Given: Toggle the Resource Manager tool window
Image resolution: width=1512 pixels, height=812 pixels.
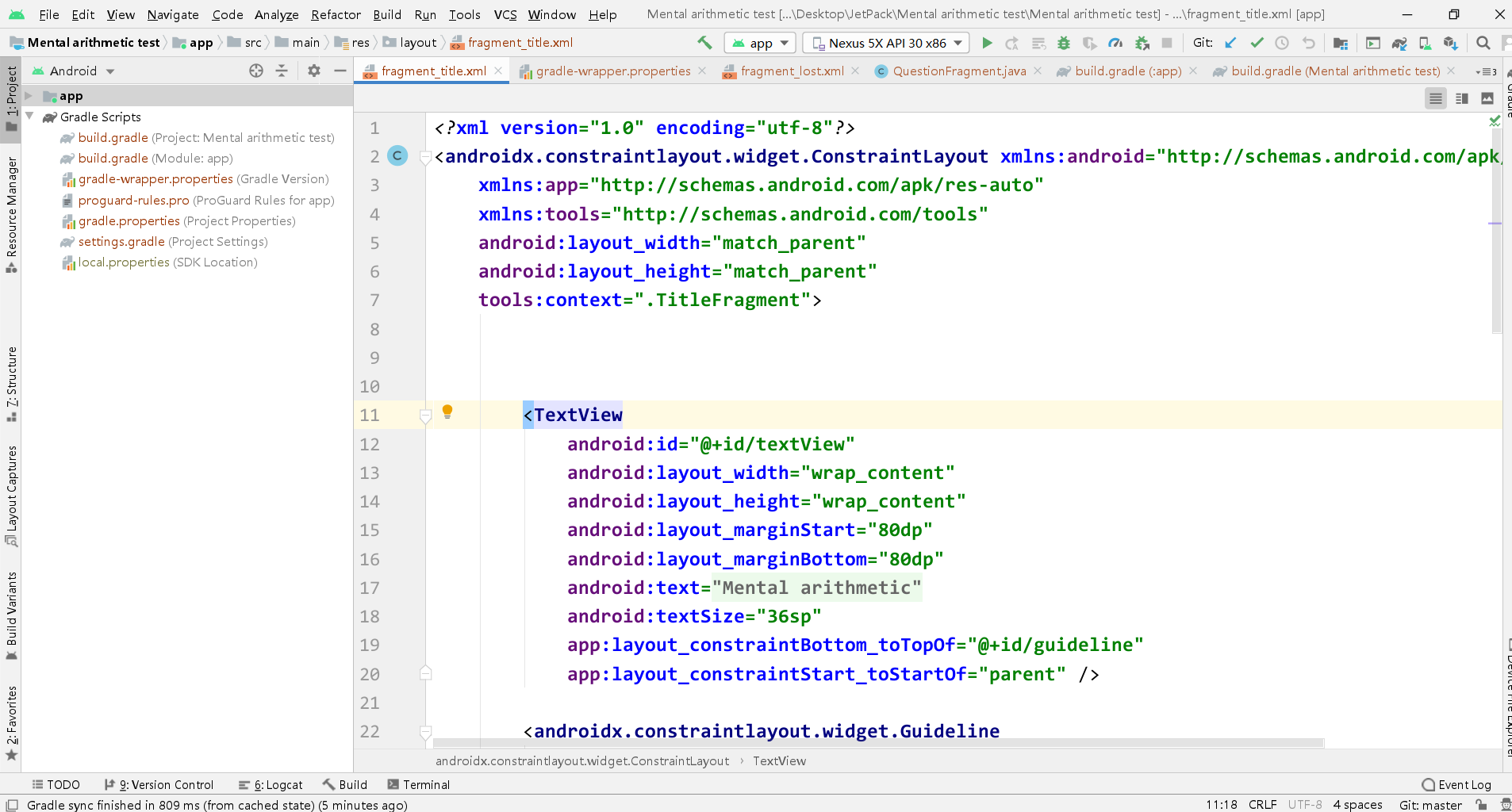Looking at the screenshot, I should click(x=11, y=215).
